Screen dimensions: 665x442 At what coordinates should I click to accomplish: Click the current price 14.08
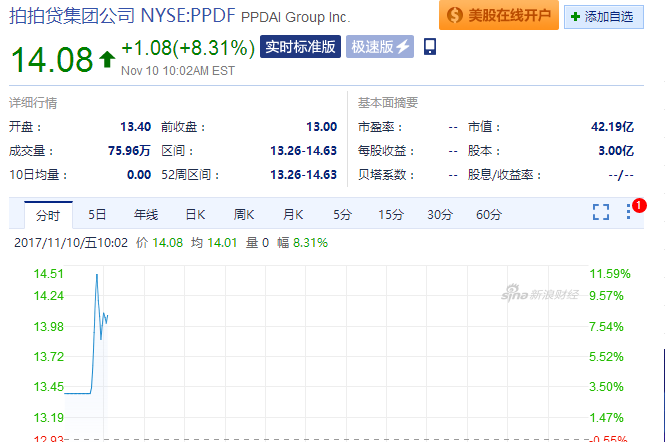click(52, 59)
